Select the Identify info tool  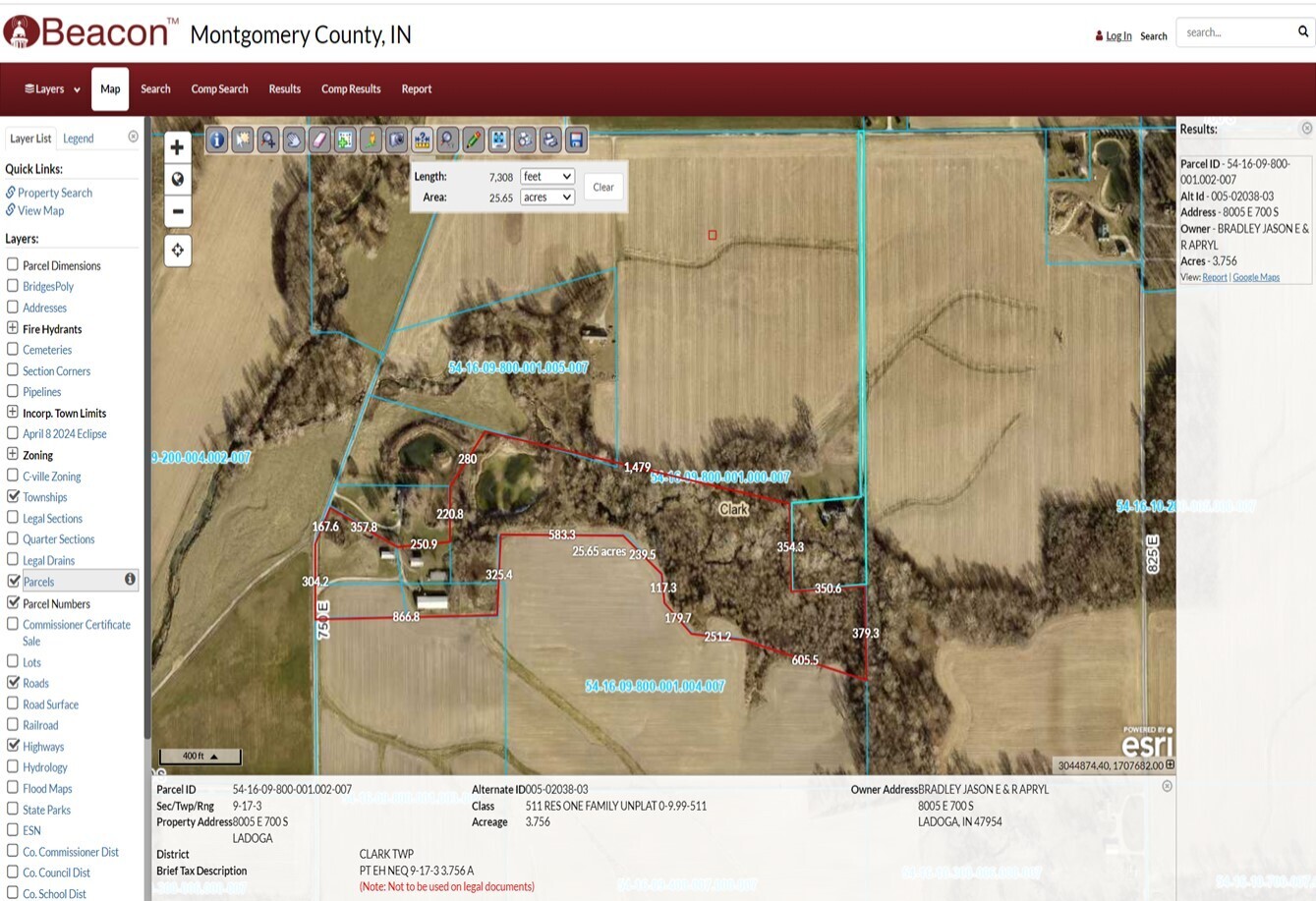217,141
